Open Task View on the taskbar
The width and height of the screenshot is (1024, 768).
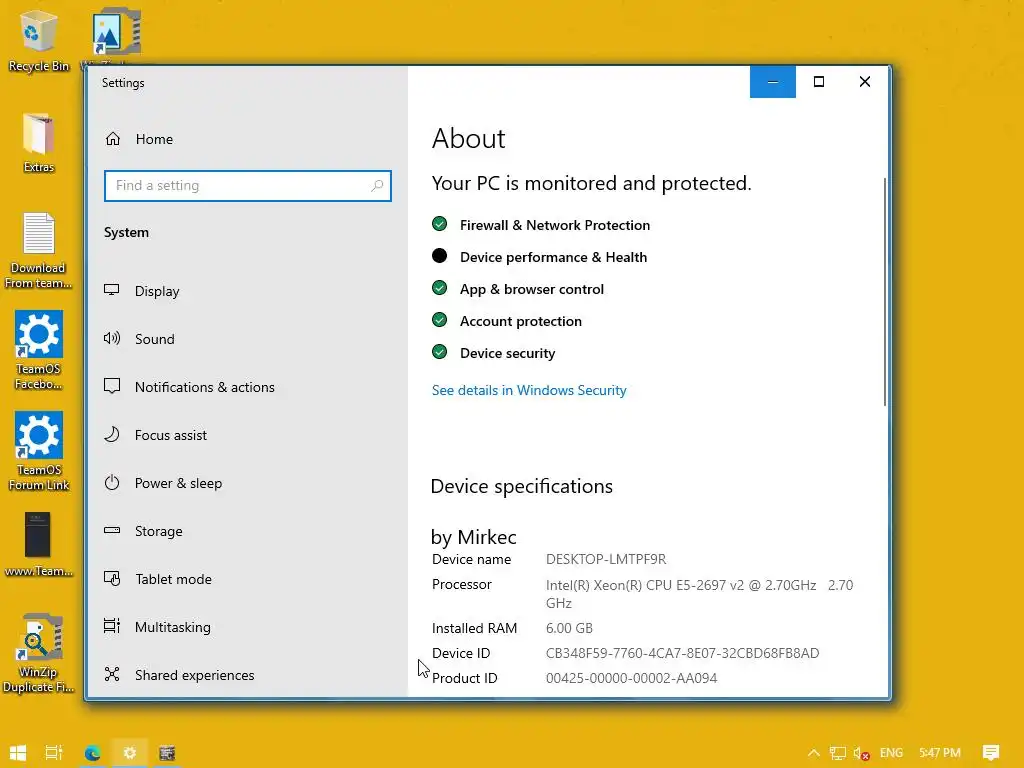[54, 753]
